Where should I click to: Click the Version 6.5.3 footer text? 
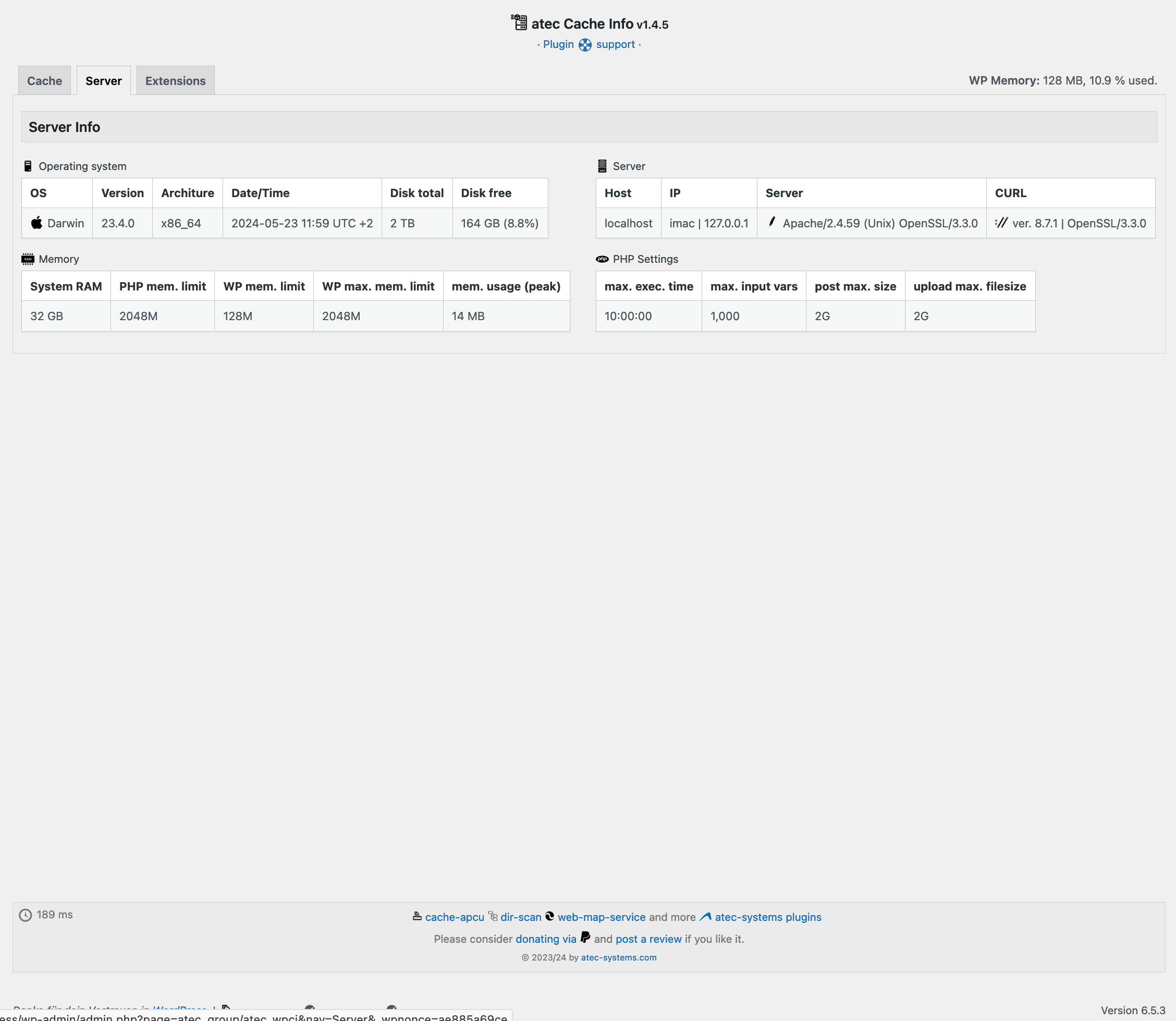pos(1133,1010)
